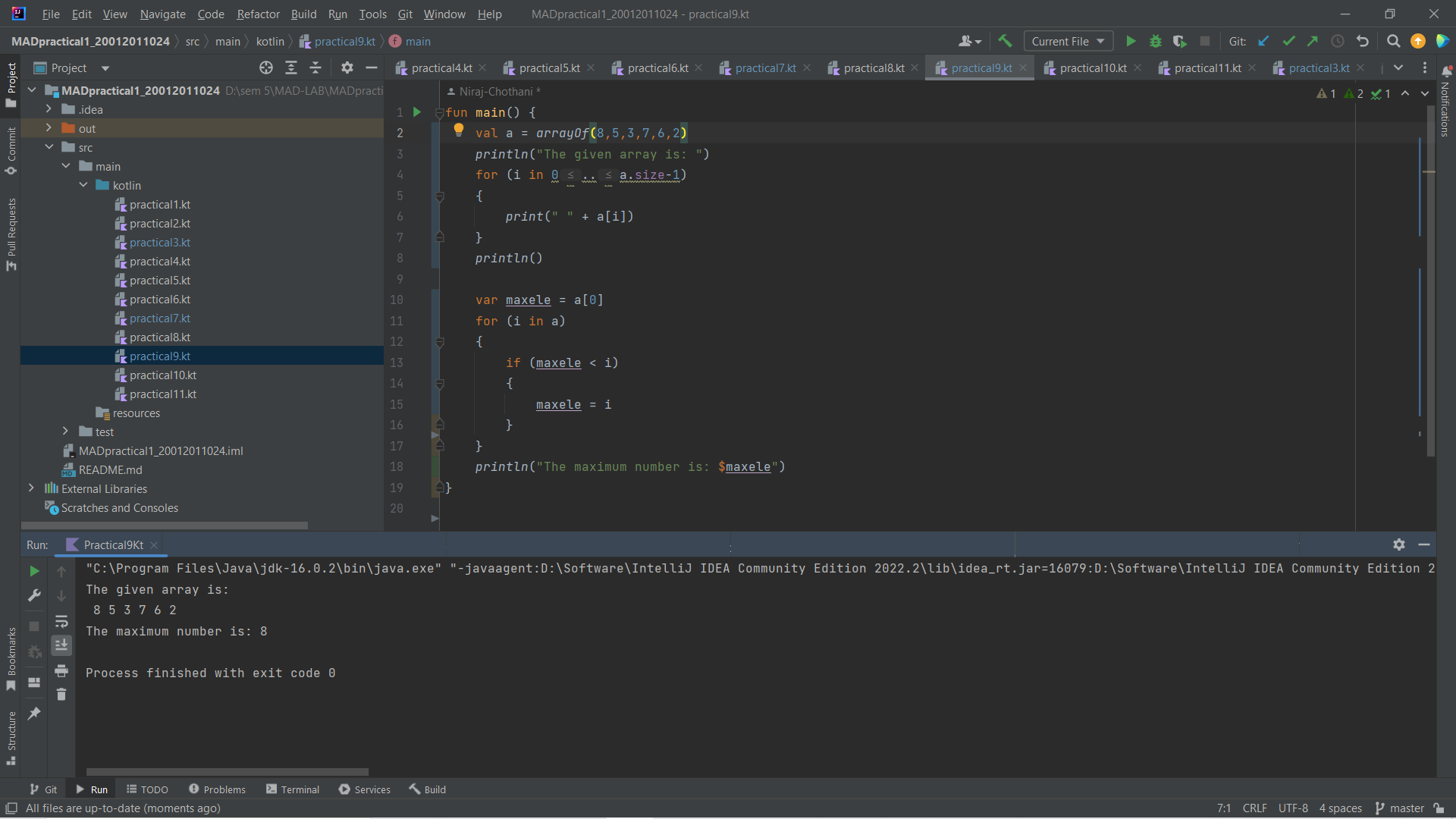Expand the External Libraries tree node

[x=31, y=488]
